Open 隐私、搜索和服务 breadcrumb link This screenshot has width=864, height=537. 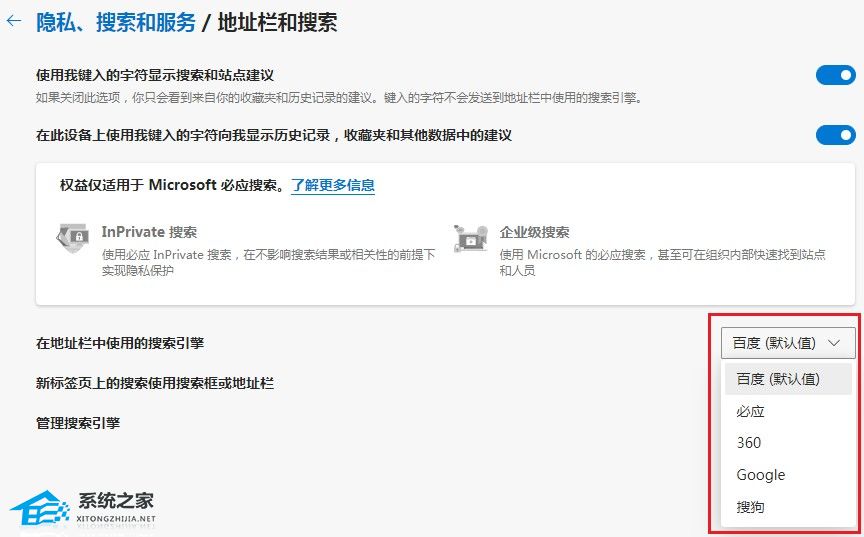coord(116,22)
